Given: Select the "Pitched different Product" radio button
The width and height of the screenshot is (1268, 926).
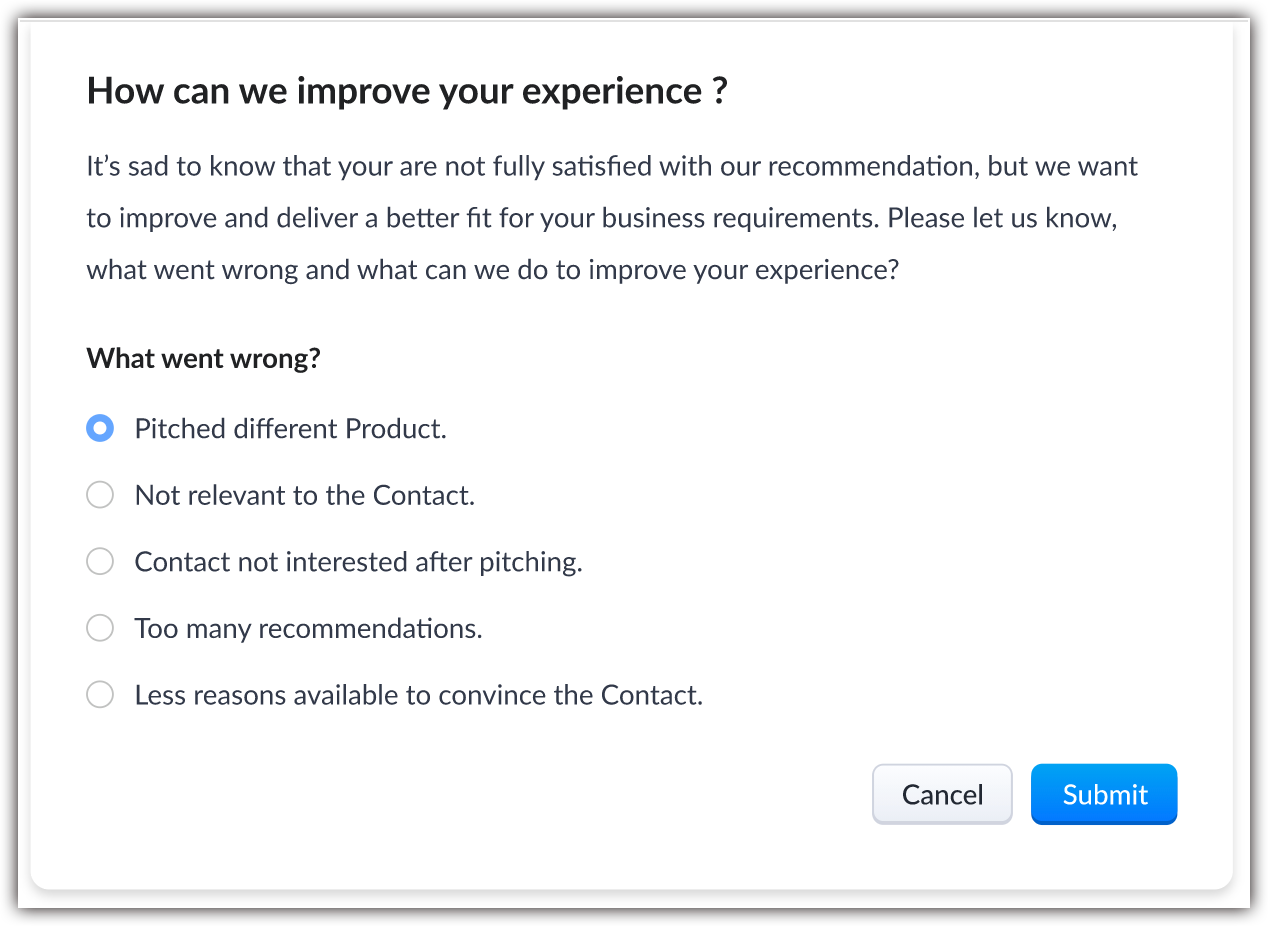Looking at the screenshot, I should point(100,429).
